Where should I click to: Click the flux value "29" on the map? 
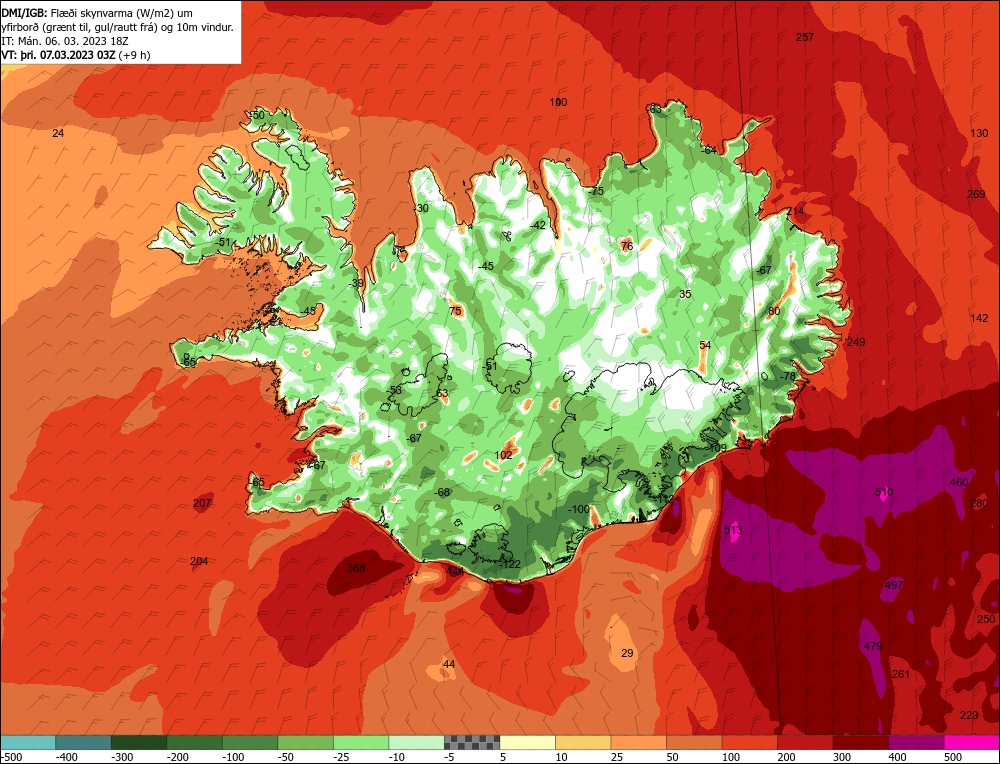pyautogui.click(x=627, y=653)
